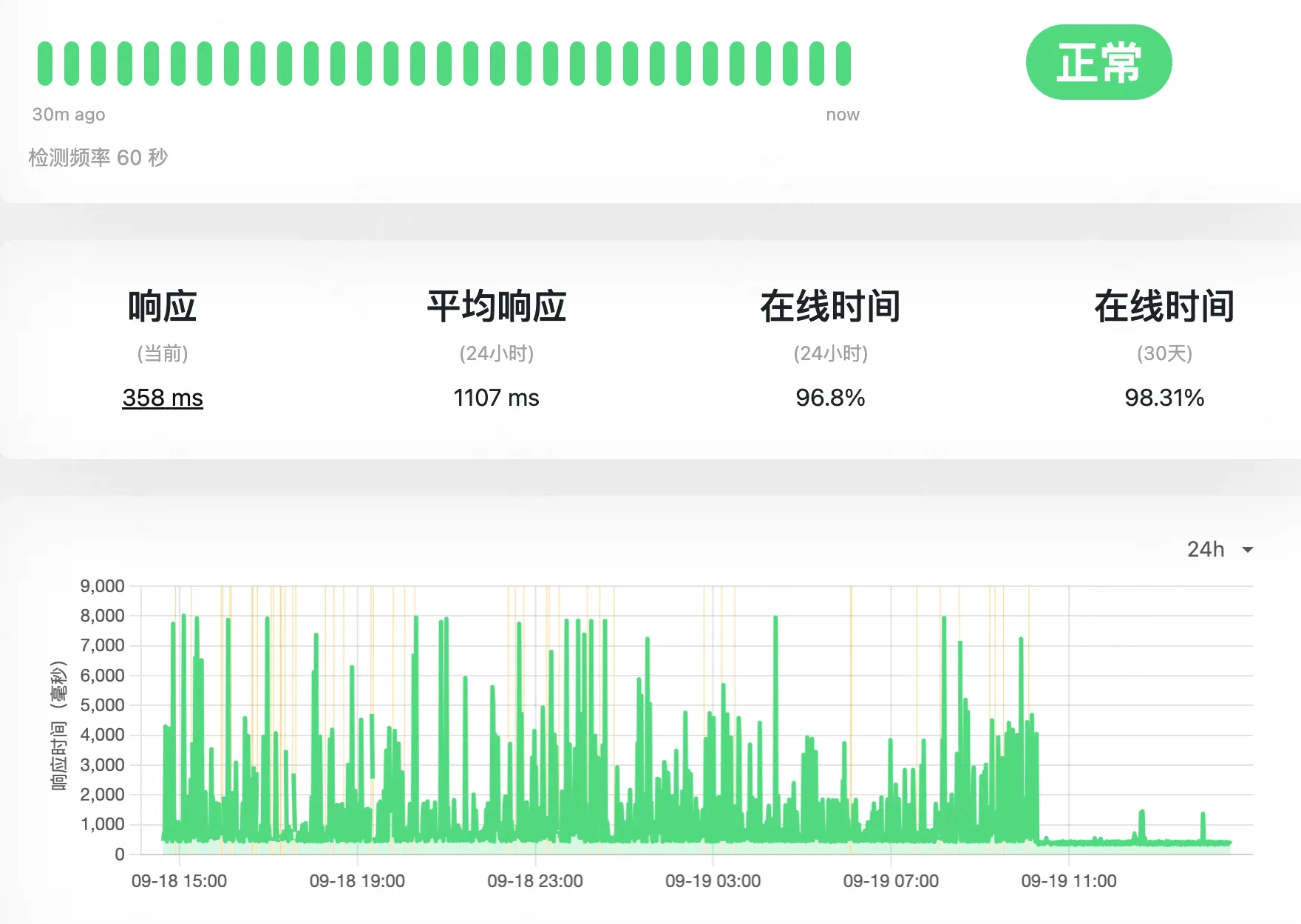Click the green 正常 status badge

(1098, 62)
